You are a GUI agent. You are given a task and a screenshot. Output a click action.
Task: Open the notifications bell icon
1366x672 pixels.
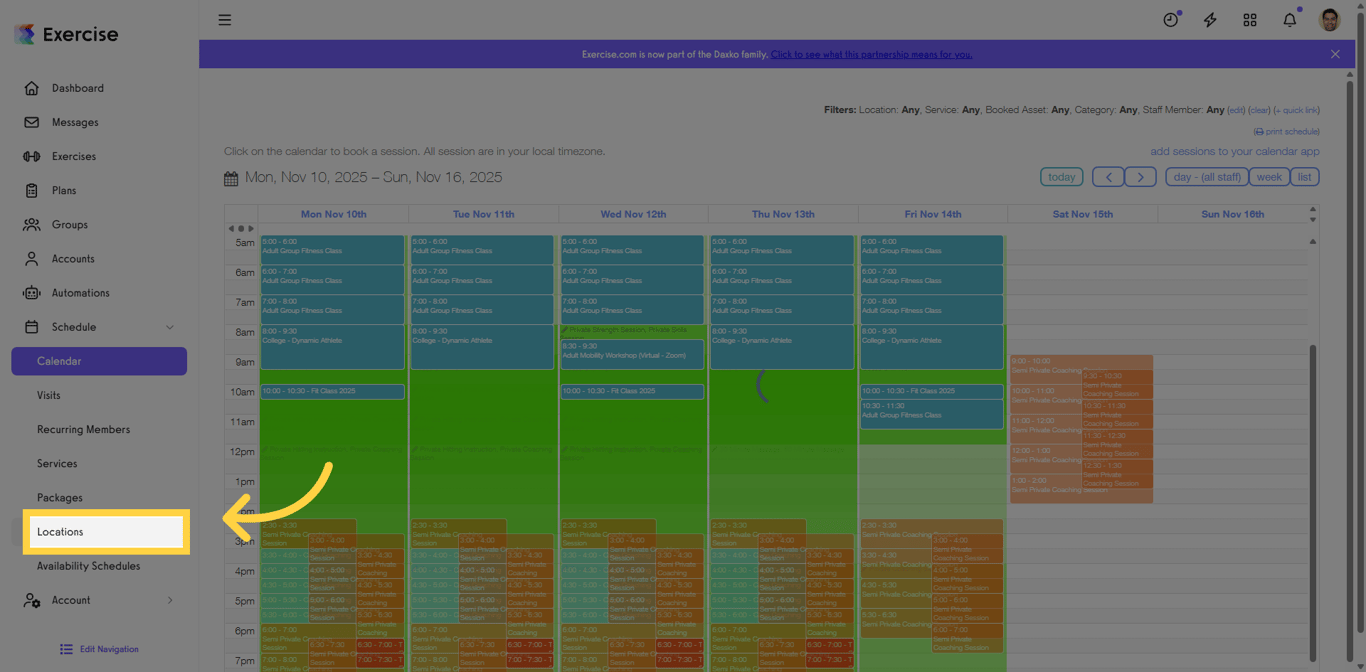(x=1290, y=20)
